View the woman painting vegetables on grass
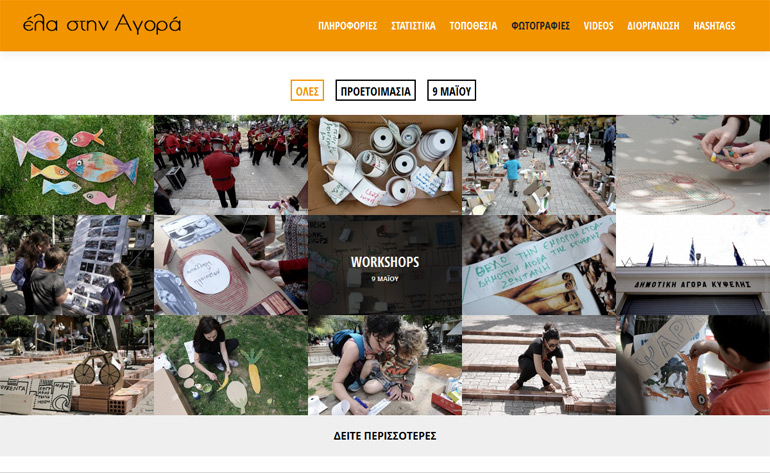 231,365
